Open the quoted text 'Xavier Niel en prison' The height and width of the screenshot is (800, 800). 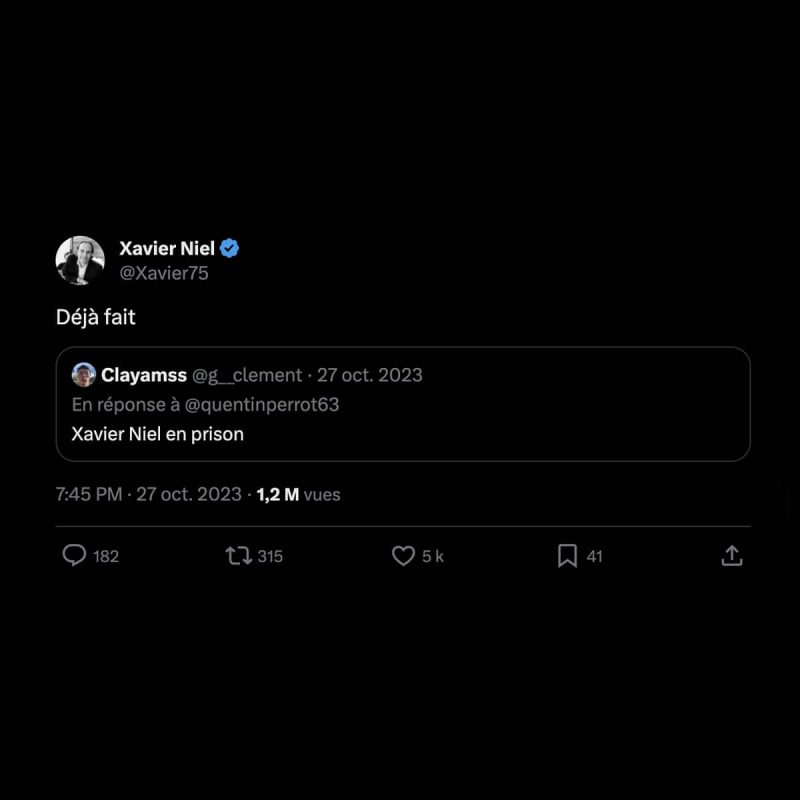tap(158, 434)
